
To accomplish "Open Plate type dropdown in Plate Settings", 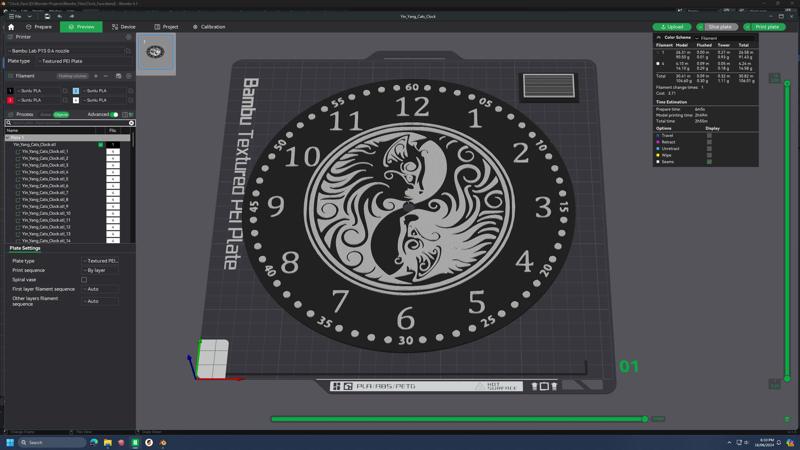I will pos(100,261).
